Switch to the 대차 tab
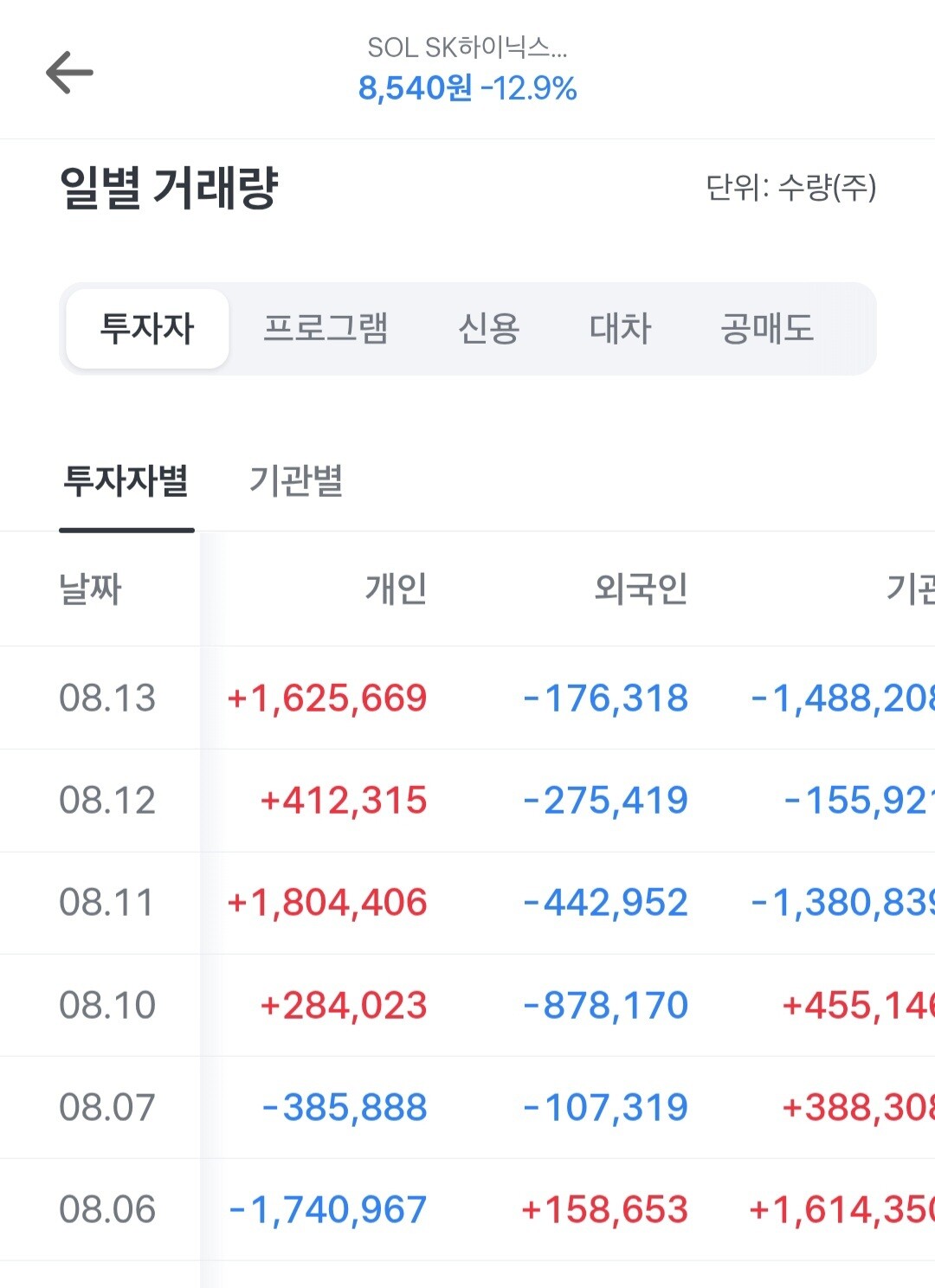This screenshot has width=935, height=1288. (x=620, y=329)
